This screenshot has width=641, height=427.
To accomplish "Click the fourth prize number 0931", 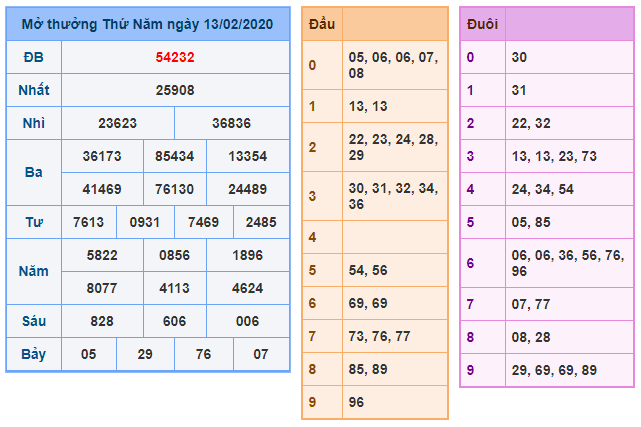I will [145, 222].
